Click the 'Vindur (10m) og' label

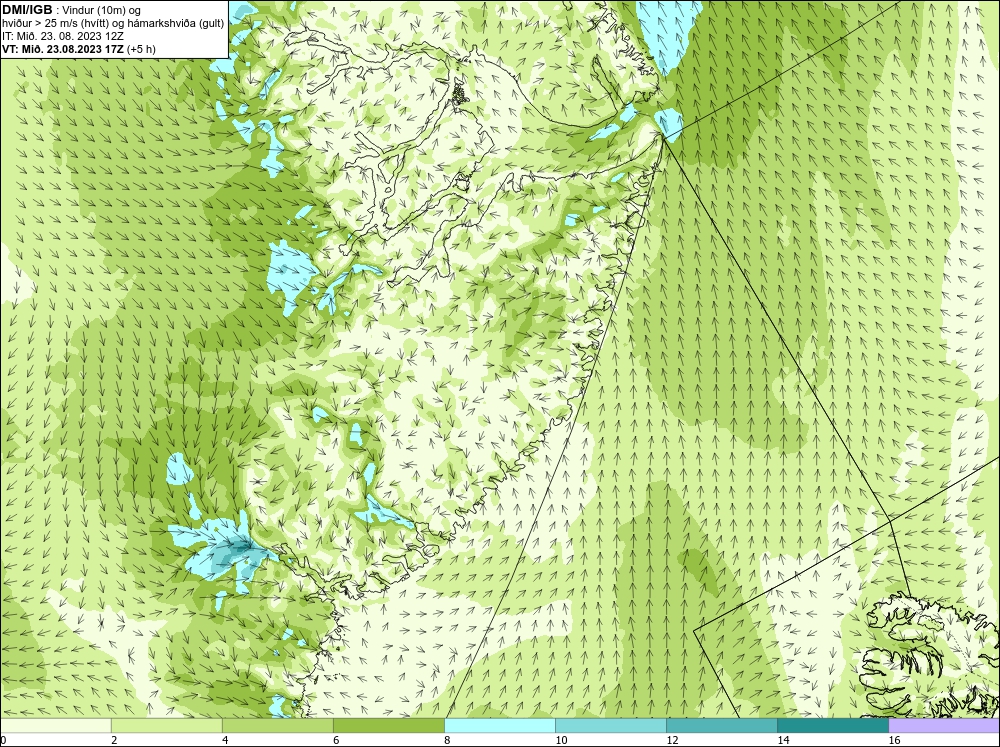click(x=102, y=11)
